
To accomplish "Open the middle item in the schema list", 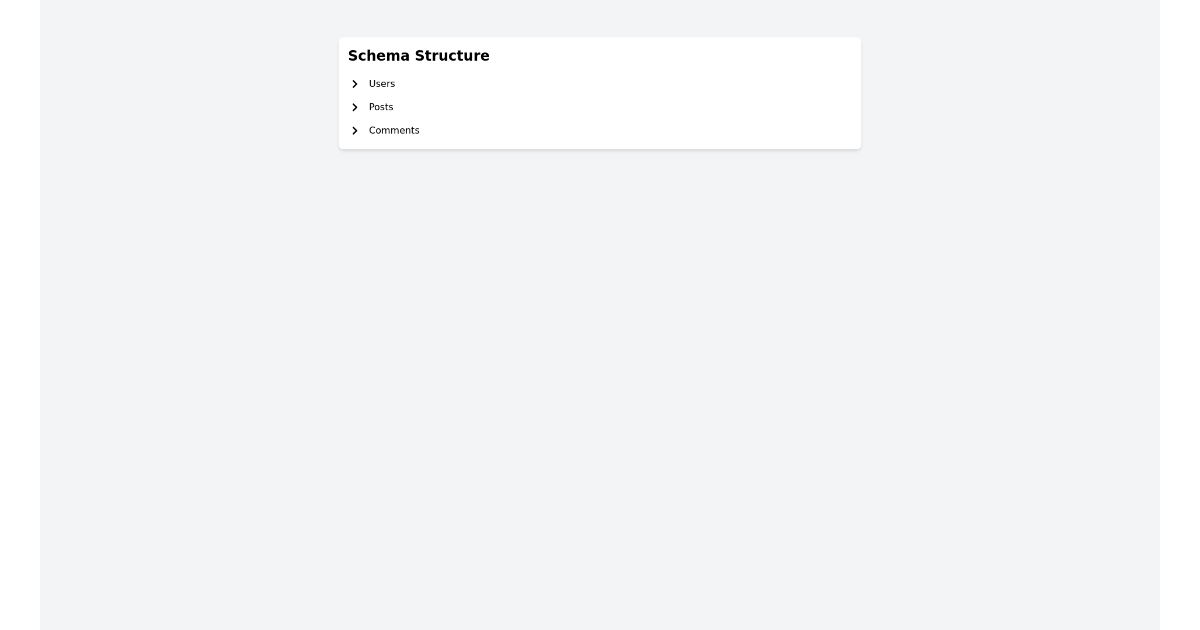I will [381, 107].
